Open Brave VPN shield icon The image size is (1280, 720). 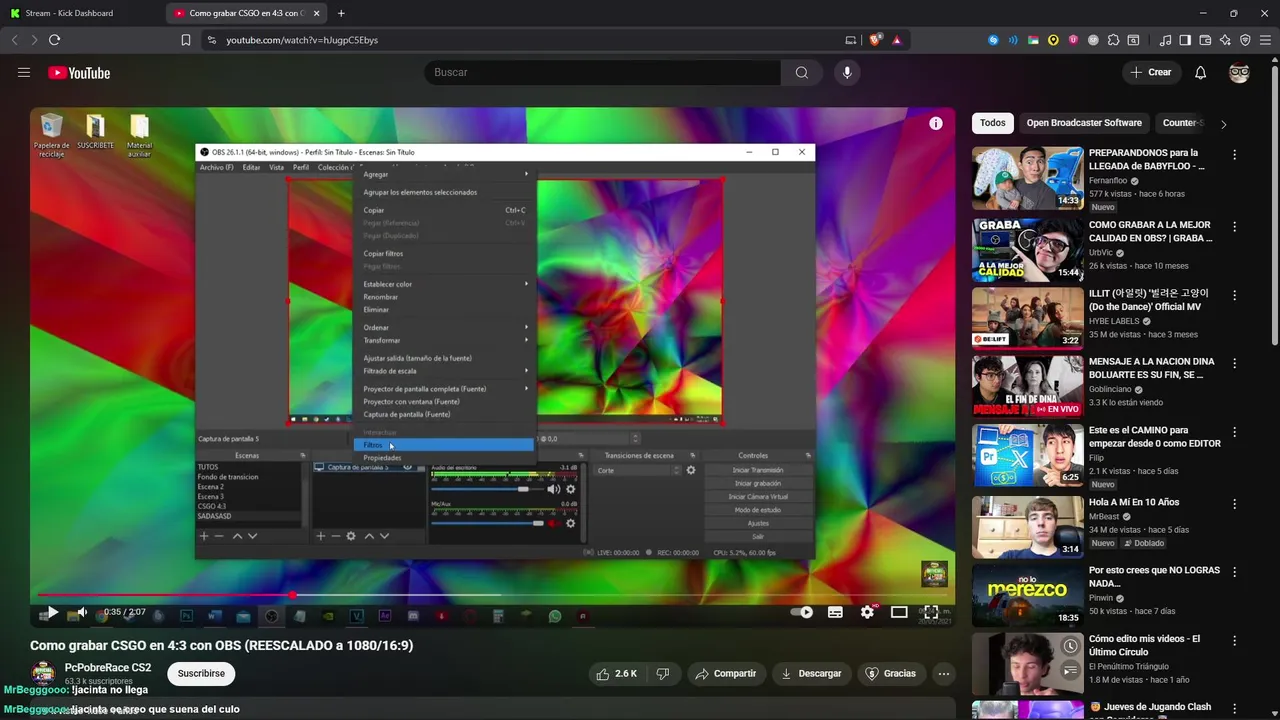1245,40
